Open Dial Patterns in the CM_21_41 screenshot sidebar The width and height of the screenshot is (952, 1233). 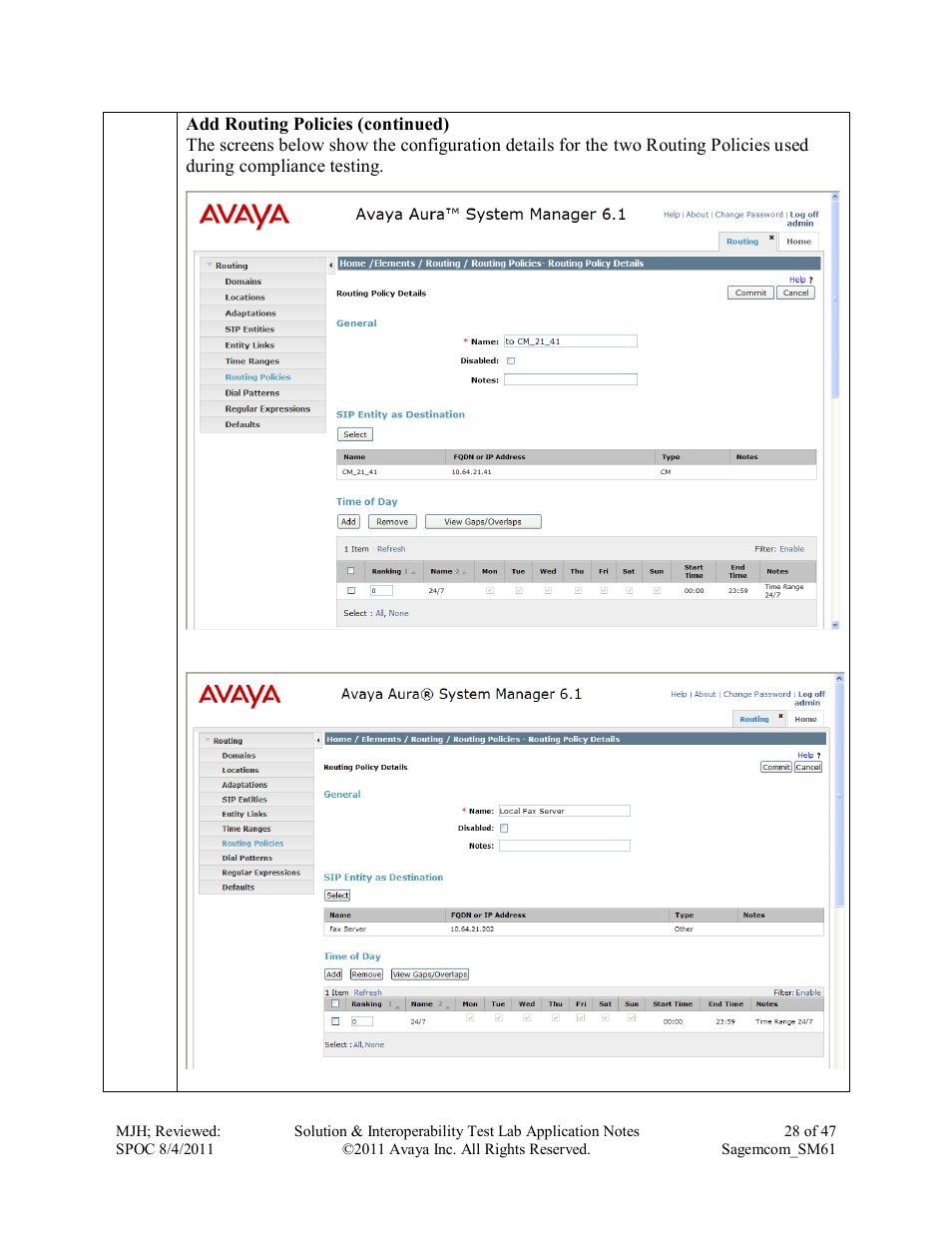pos(251,393)
